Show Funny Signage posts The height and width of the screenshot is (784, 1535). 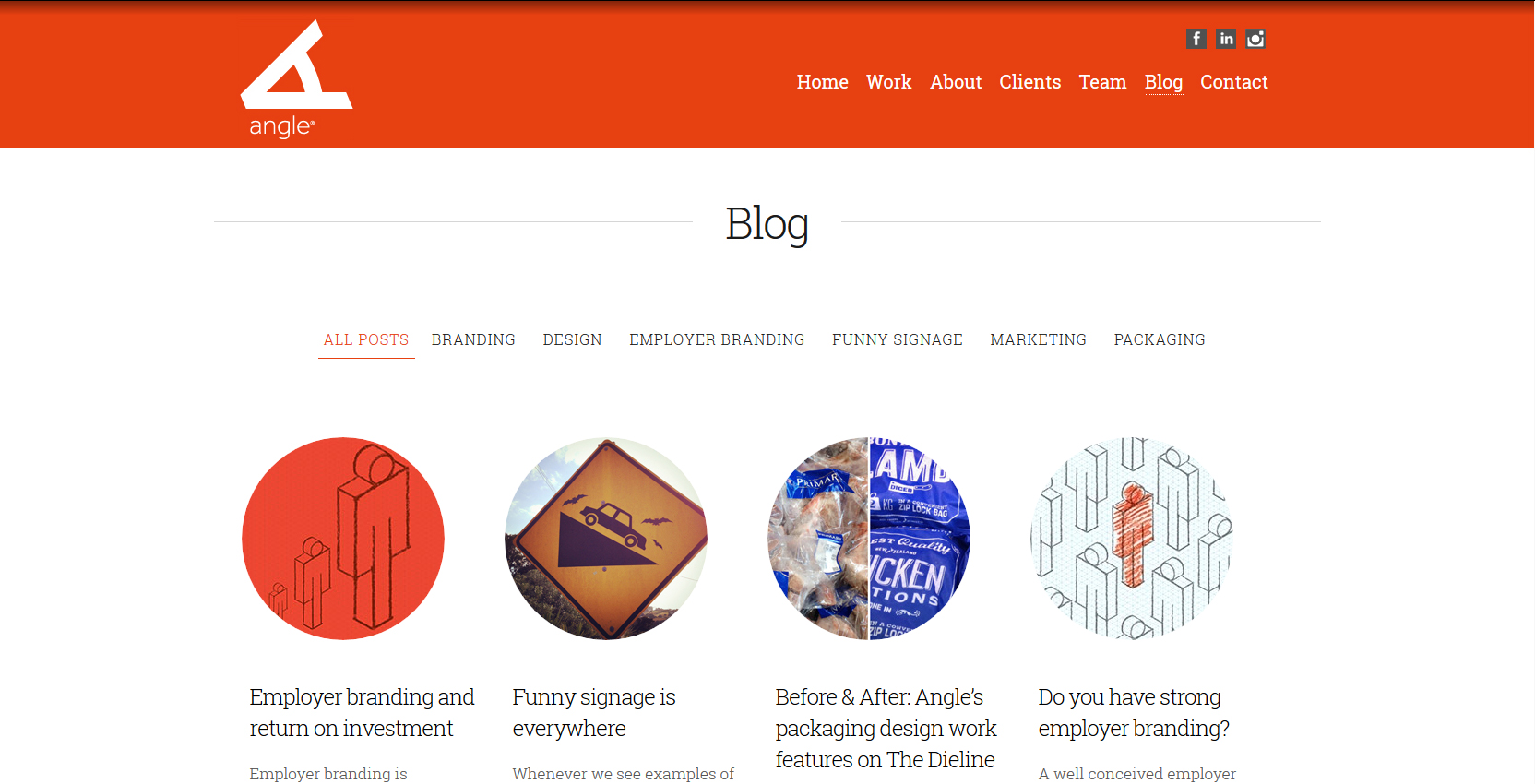click(x=898, y=339)
